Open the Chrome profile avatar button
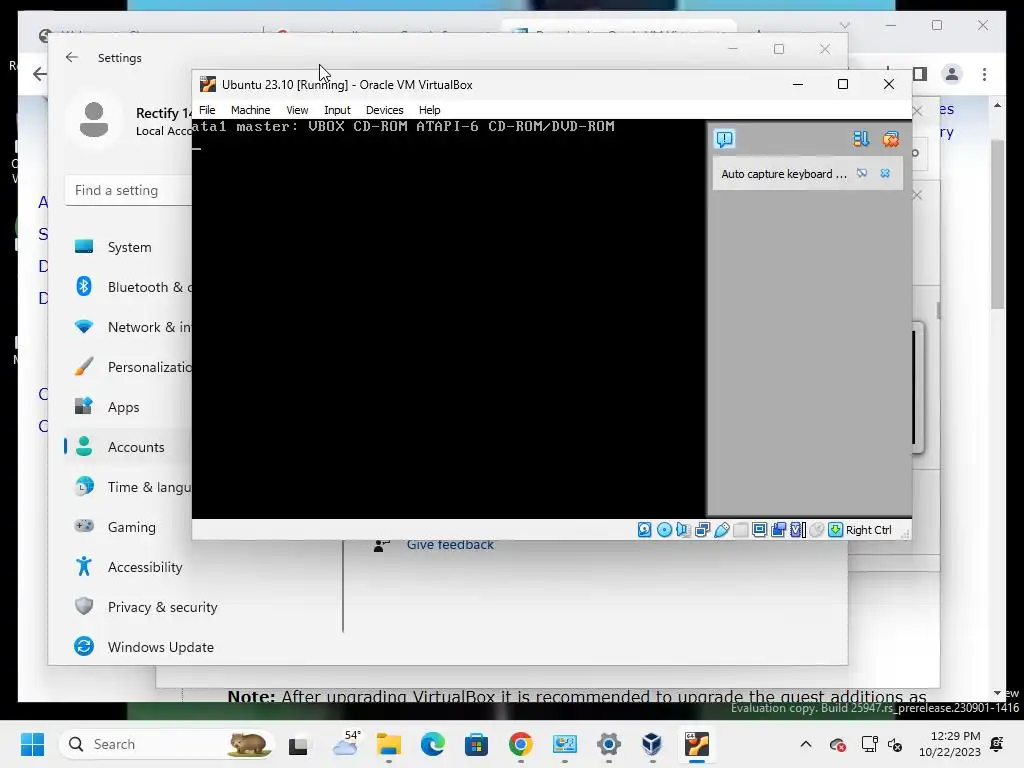1024x768 pixels. (952, 74)
